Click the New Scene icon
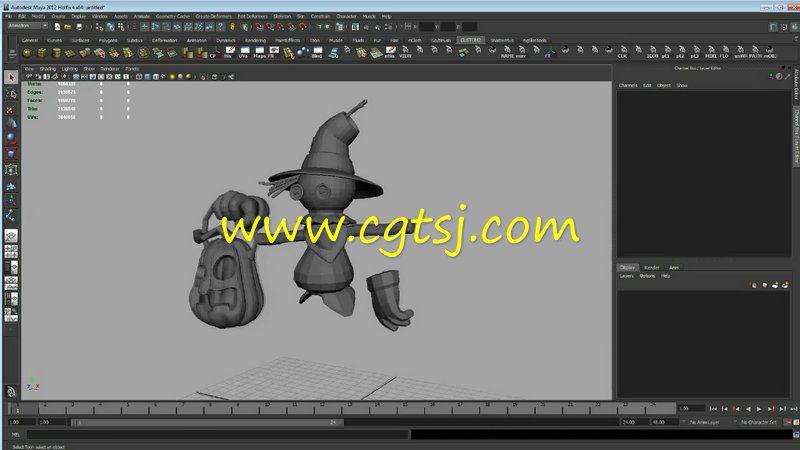 coord(57,27)
